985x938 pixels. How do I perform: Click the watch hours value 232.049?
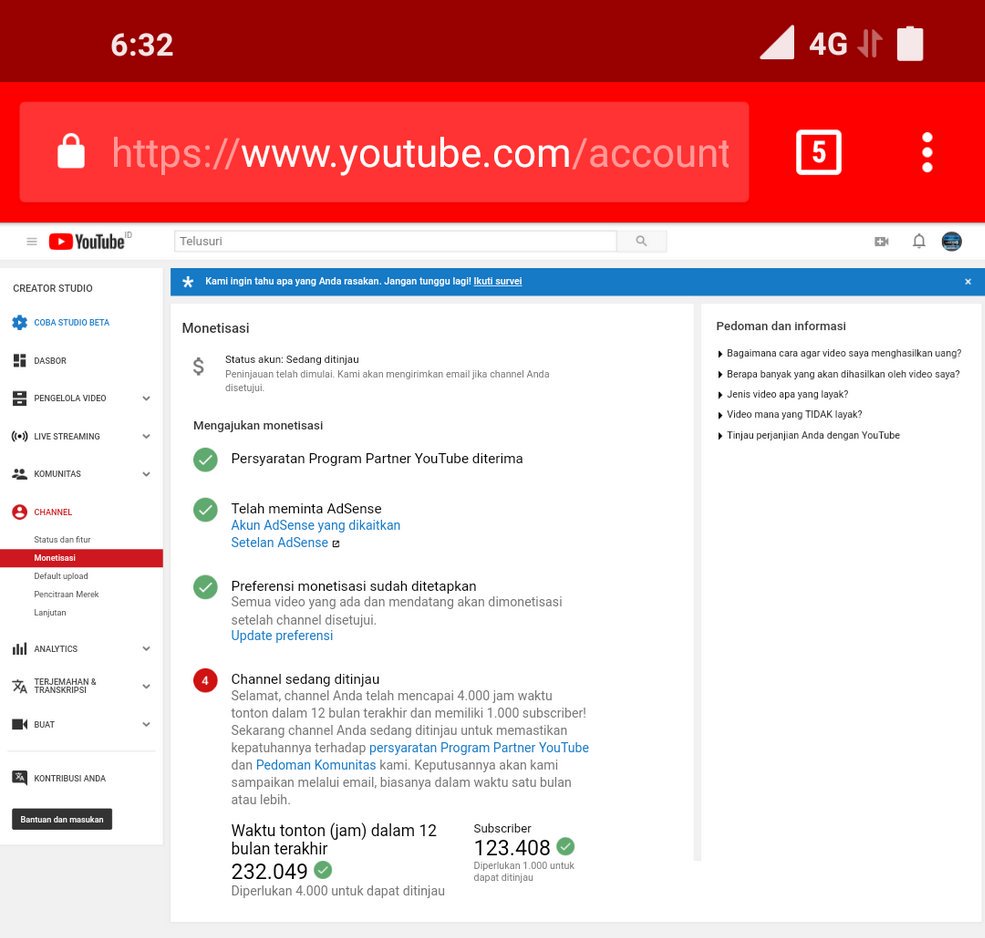tap(269, 871)
